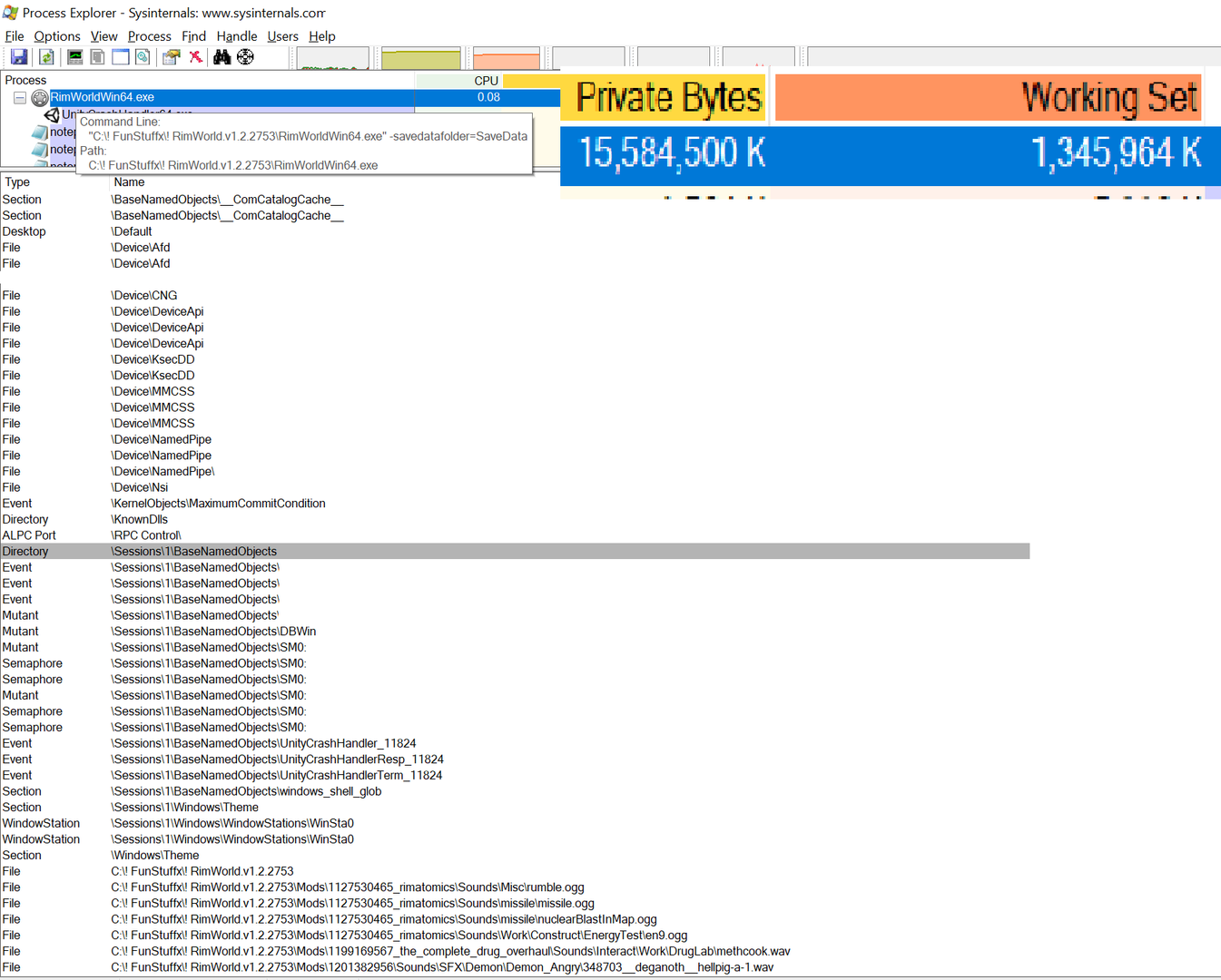Click the Process Explorer title bar icon
This screenshot has height=980, width=1221.
(x=11, y=13)
